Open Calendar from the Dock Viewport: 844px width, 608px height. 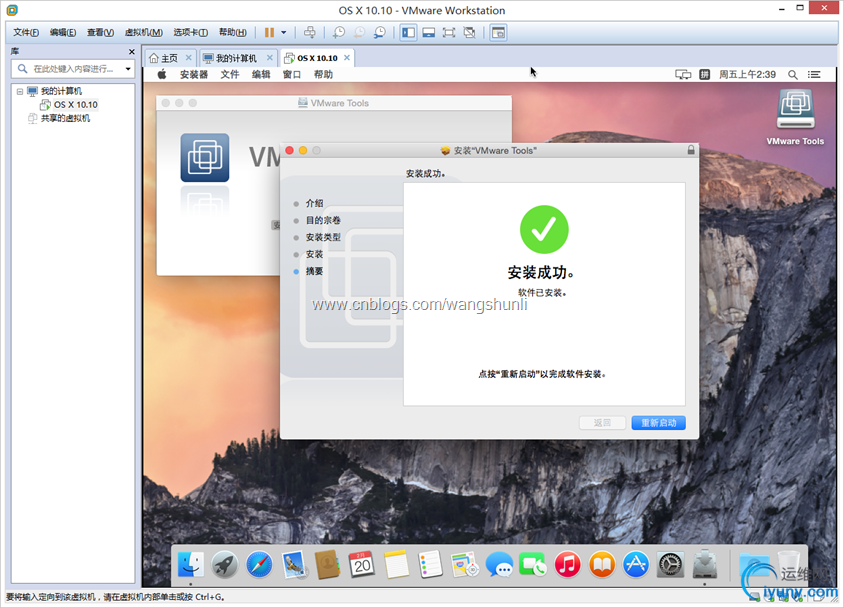pyautogui.click(x=362, y=565)
